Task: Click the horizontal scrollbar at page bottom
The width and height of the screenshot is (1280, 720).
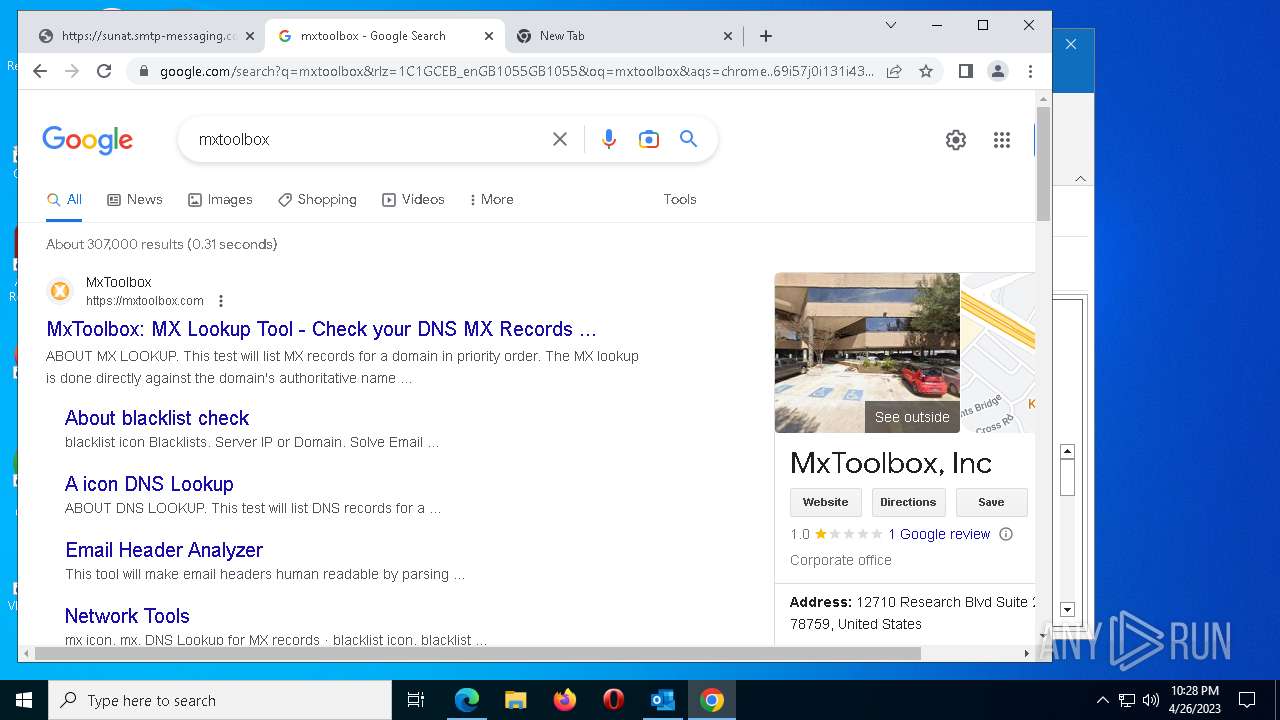Action: (477, 654)
